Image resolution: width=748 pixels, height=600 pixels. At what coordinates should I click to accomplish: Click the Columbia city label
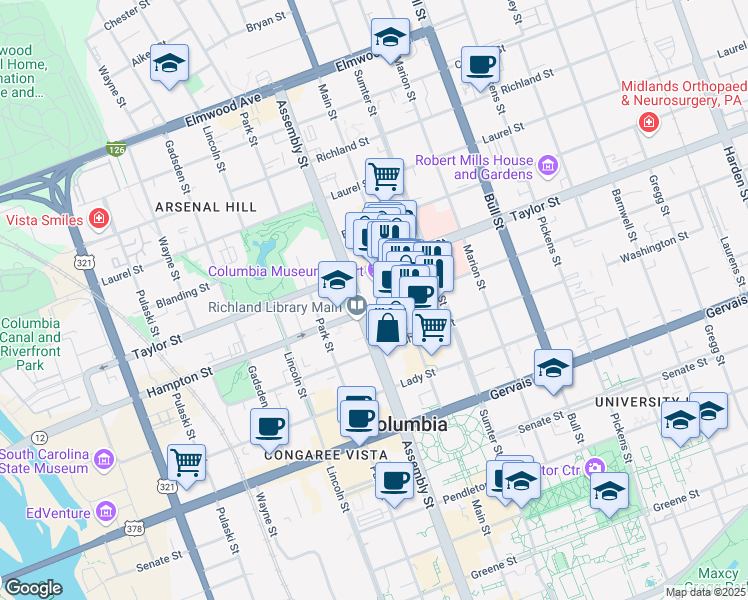pyautogui.click(x=412, y=424)
